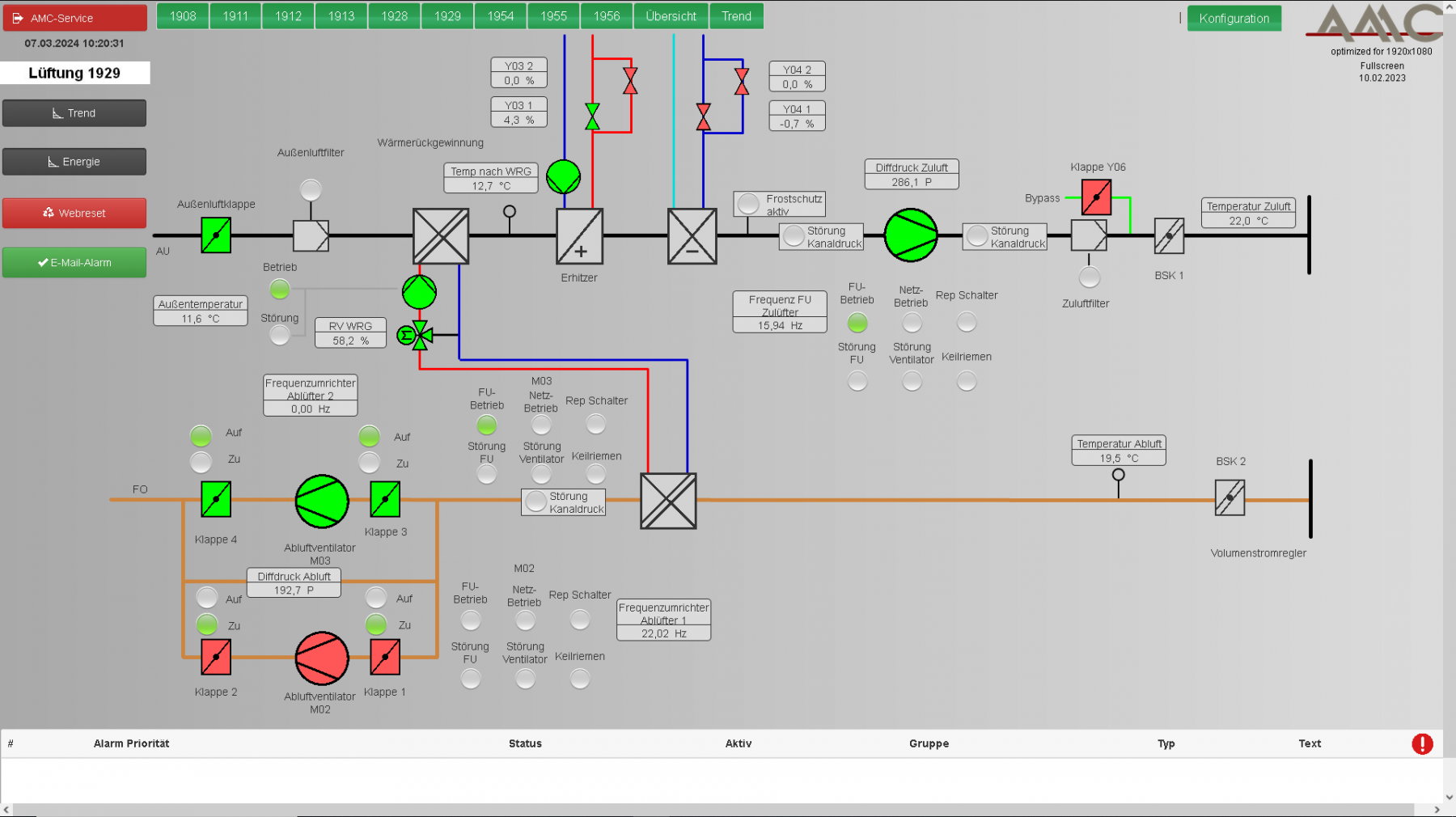The height and width of the screenshot is (817, 1456).
Task: Click the Volumenstromregler BSK 2 icon
Action: (1229, 499)
